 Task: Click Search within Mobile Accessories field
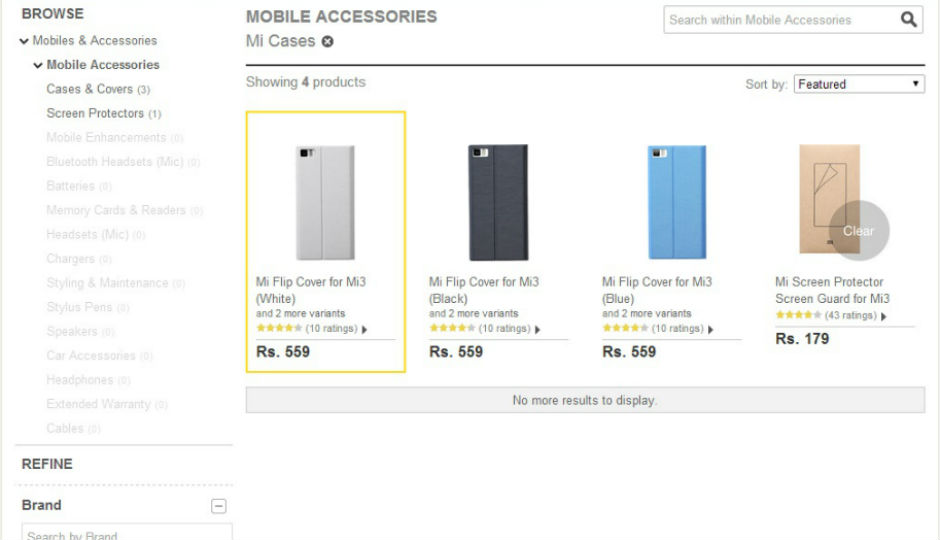(x=780, y=20)
